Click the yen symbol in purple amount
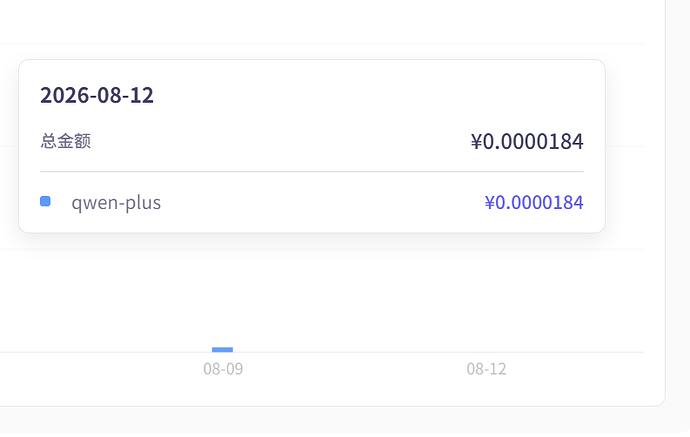This screenshot has height=437, width=690. click(490, 202)
